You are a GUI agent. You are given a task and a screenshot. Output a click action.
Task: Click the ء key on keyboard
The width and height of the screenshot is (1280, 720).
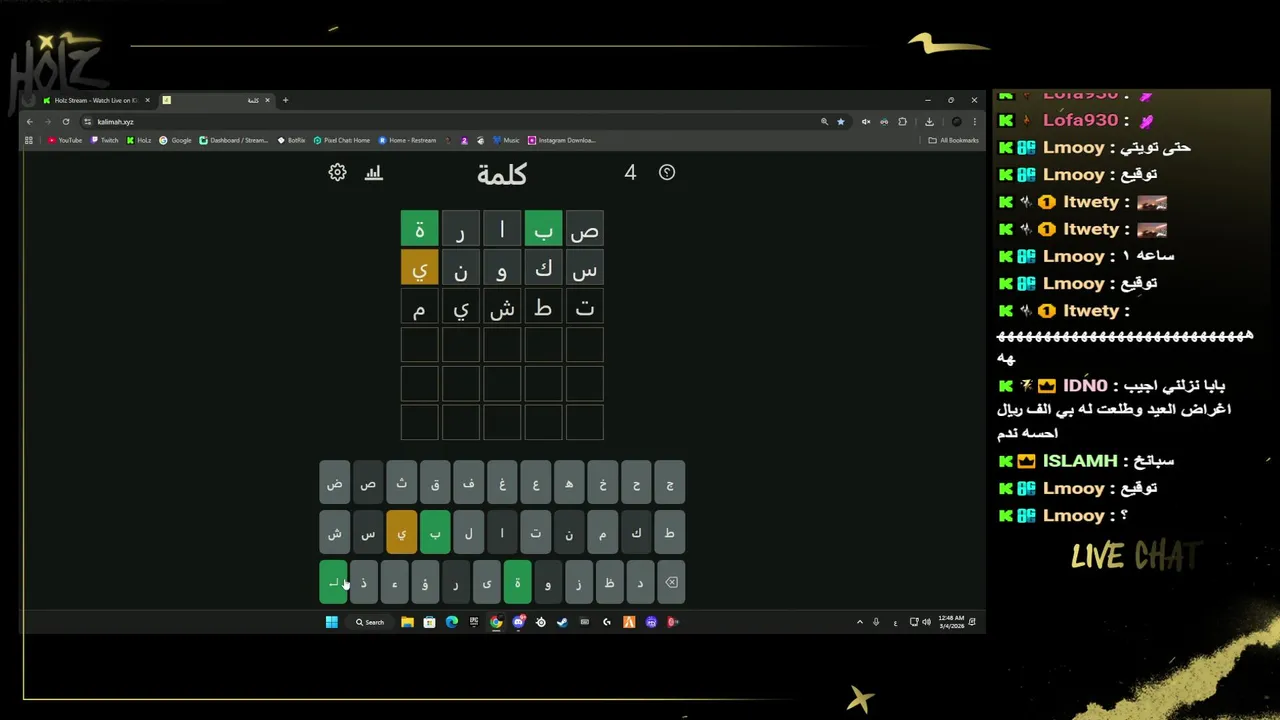pyautogui.click(x=394, y=583)
